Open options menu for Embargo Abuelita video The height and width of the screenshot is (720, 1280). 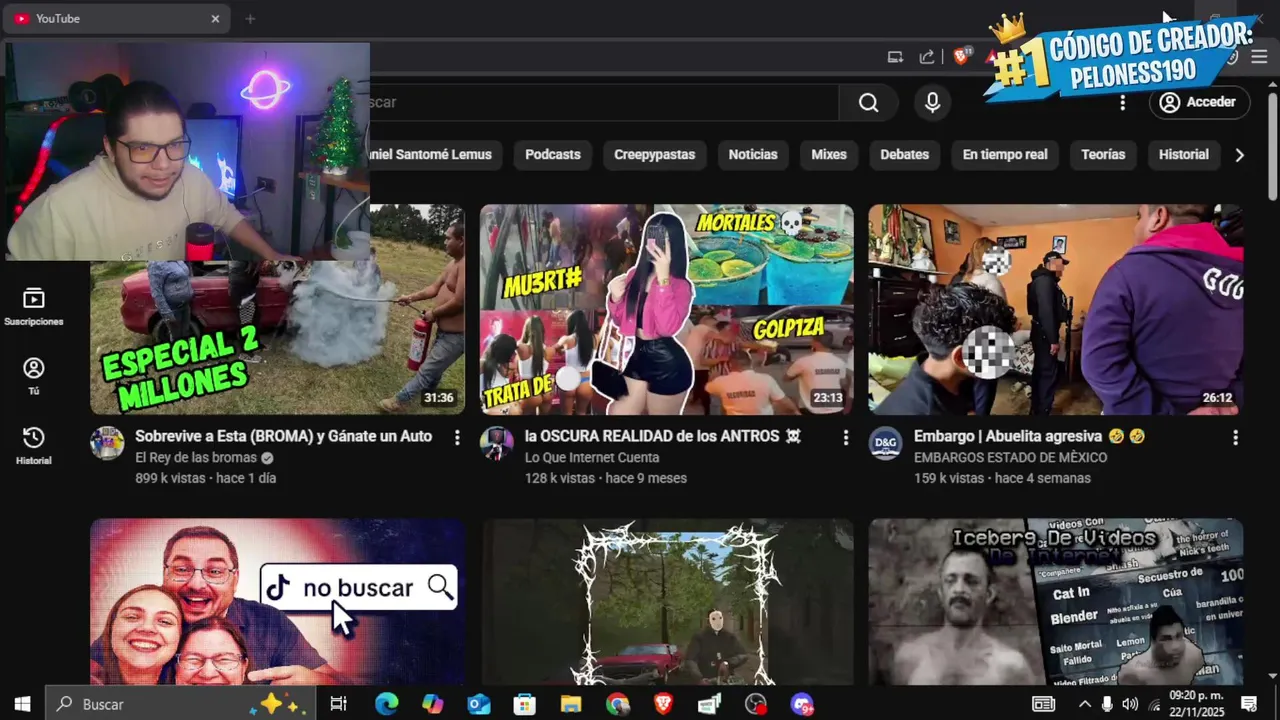click(1235, 437)
